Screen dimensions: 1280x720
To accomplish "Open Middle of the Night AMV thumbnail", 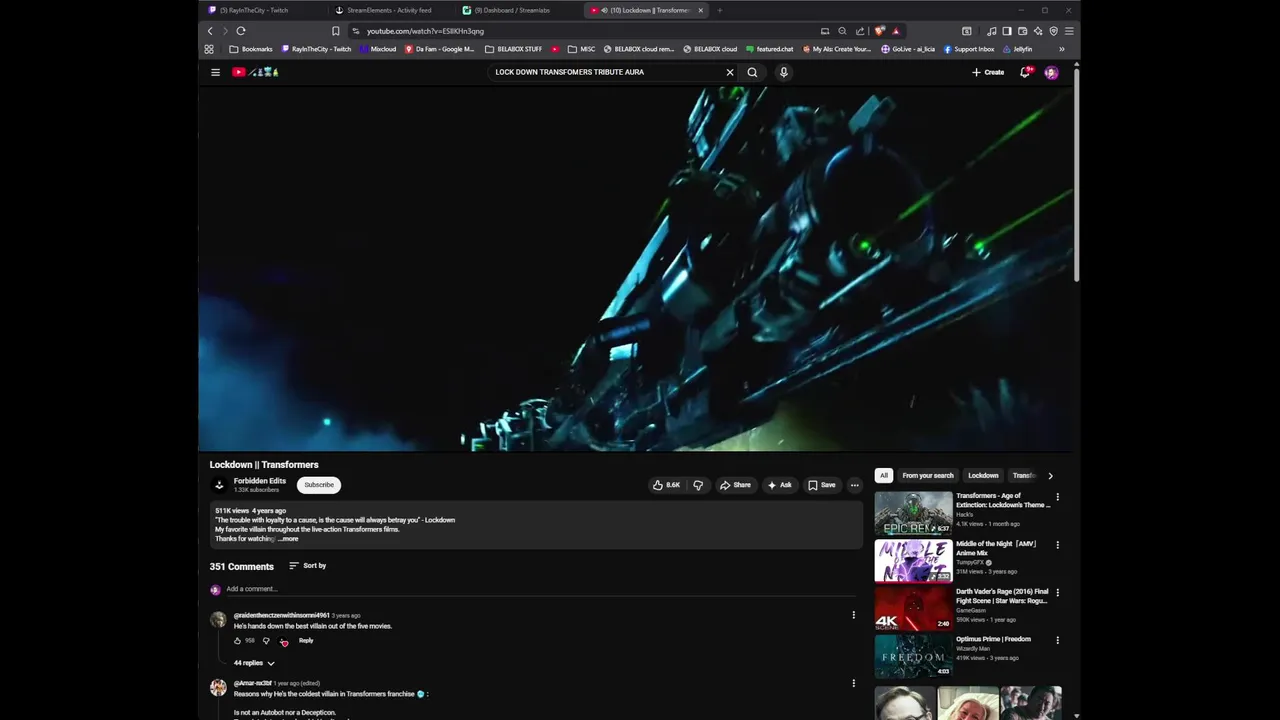I will [x=914, y=561].
